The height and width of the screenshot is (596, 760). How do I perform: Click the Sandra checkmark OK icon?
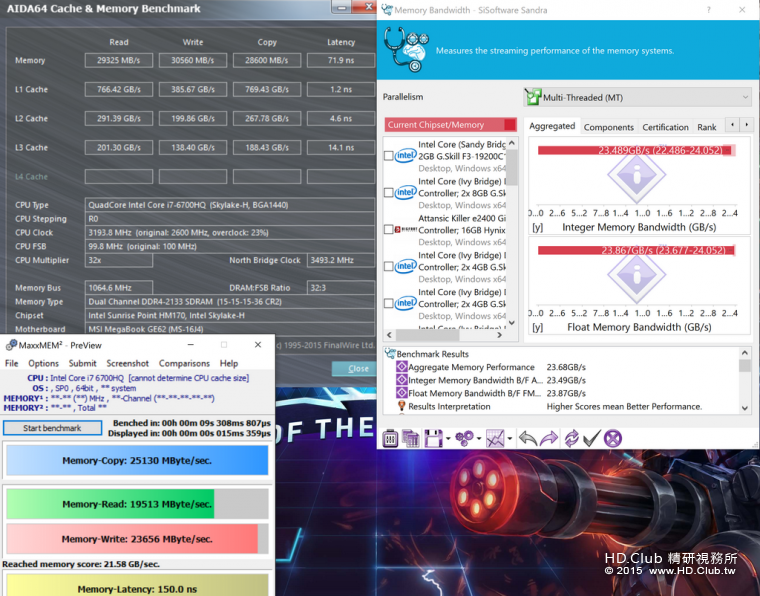point(592,439)
